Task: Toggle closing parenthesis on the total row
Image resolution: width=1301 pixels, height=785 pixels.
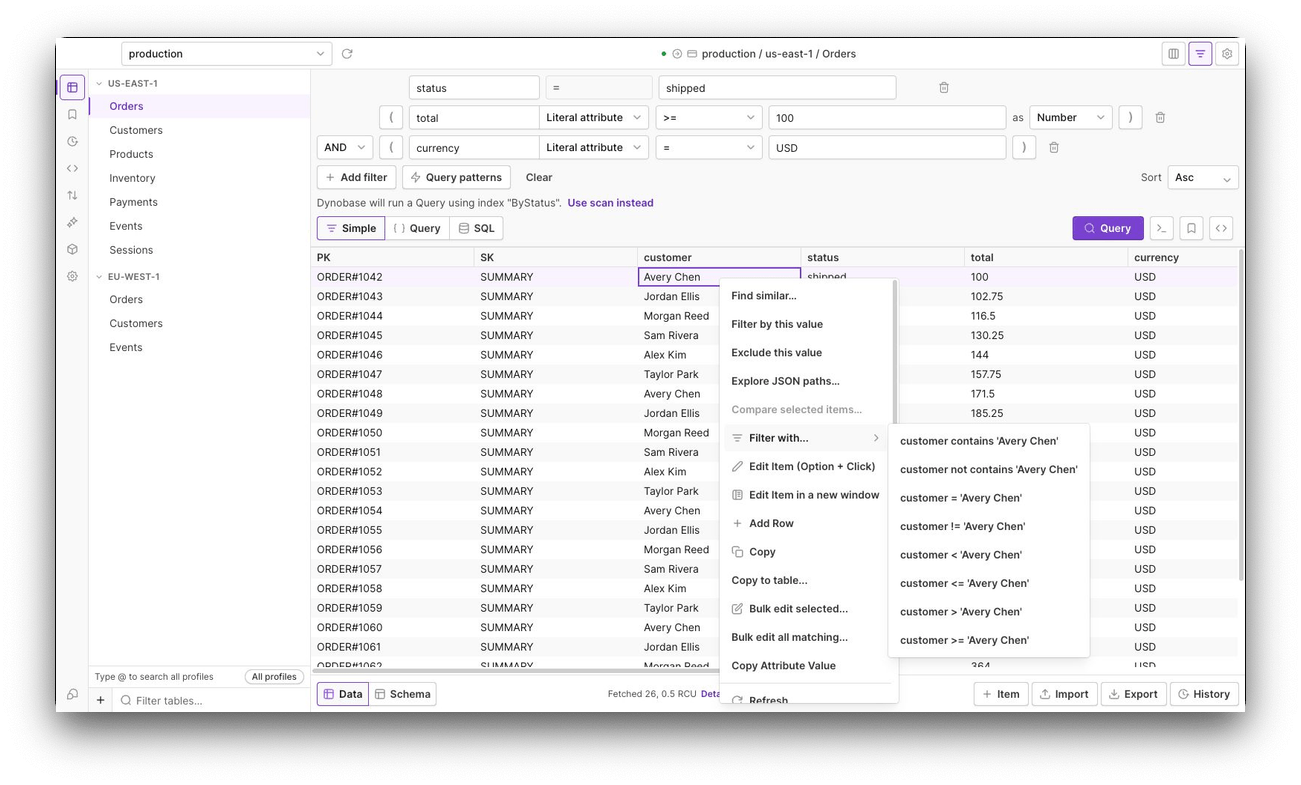Action: click(x=1130, y=118)
